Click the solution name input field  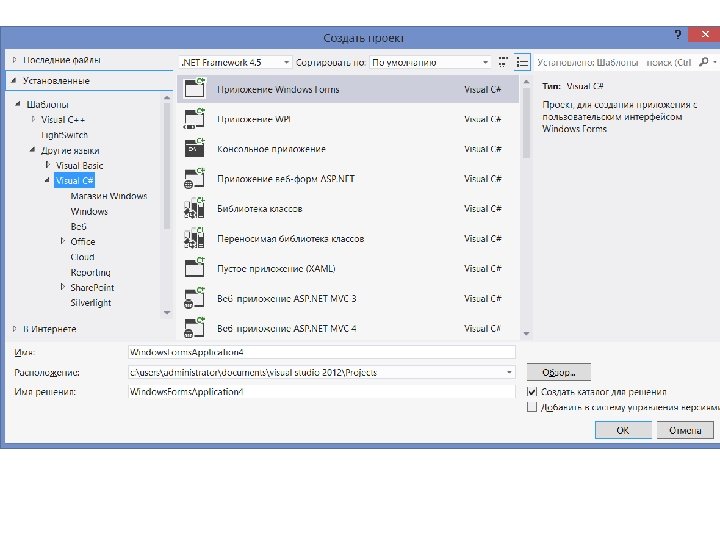(x=321, y=392)
